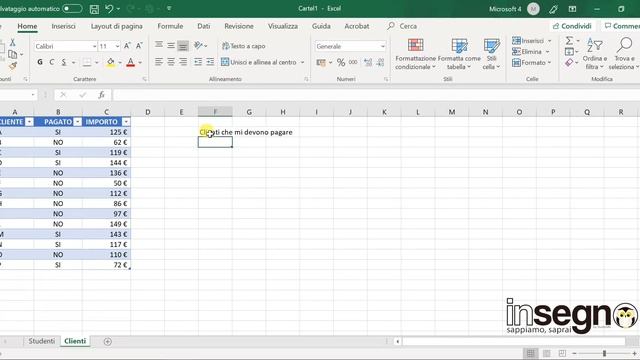Add a new sheet with plus icon
This screenshot has height=360, width=640.
click(107, 342)
